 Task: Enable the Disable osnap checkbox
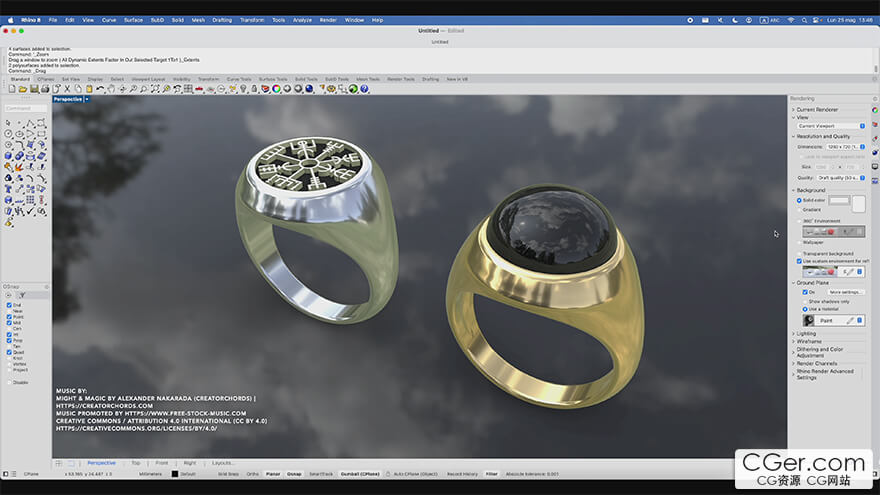point(9,382)
